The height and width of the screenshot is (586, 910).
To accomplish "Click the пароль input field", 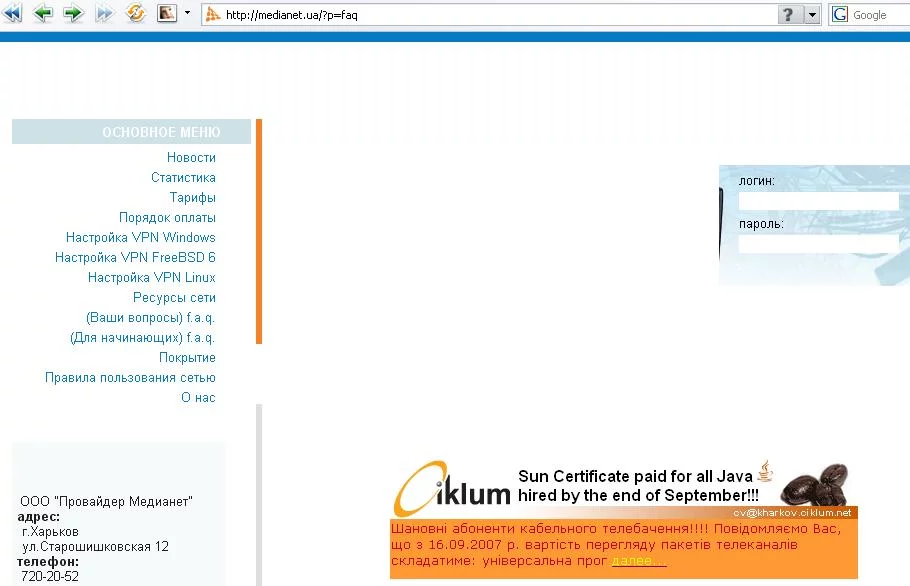I will (x=818, y=244).
